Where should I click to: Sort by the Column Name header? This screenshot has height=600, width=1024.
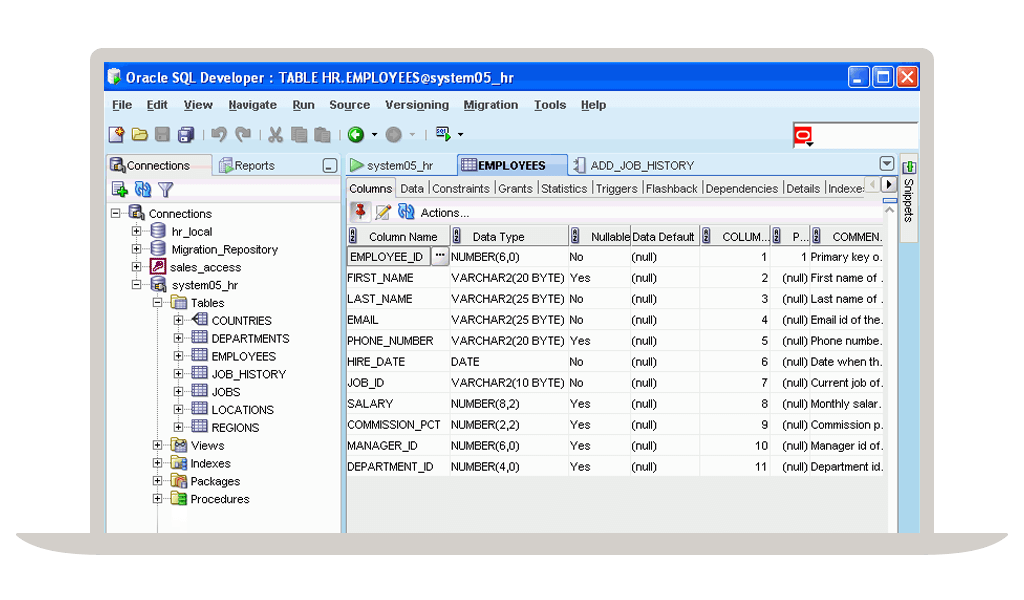pyautogui.click(x=398, y=236)
